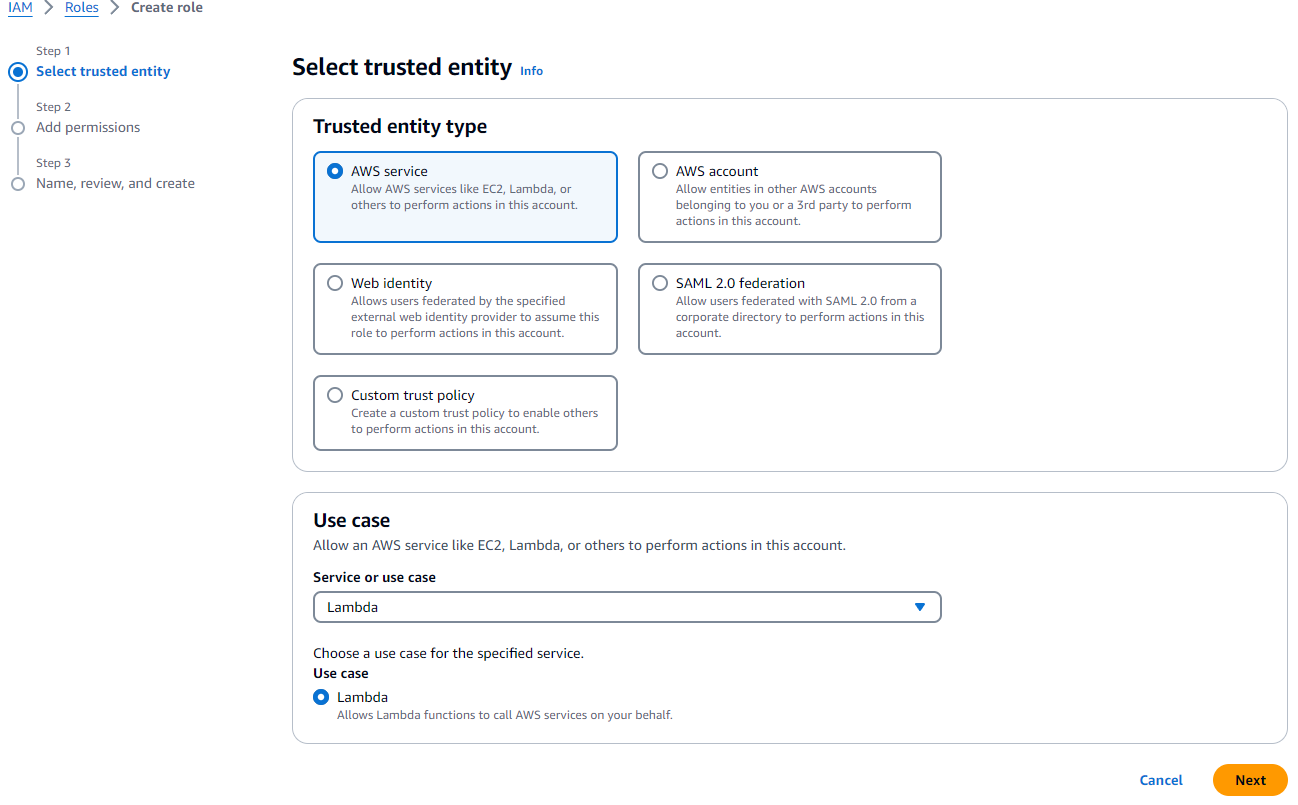The image size is (1298, 805).
Task: Click the Step 1 active step indicator circle
Action: coord(17,72)
